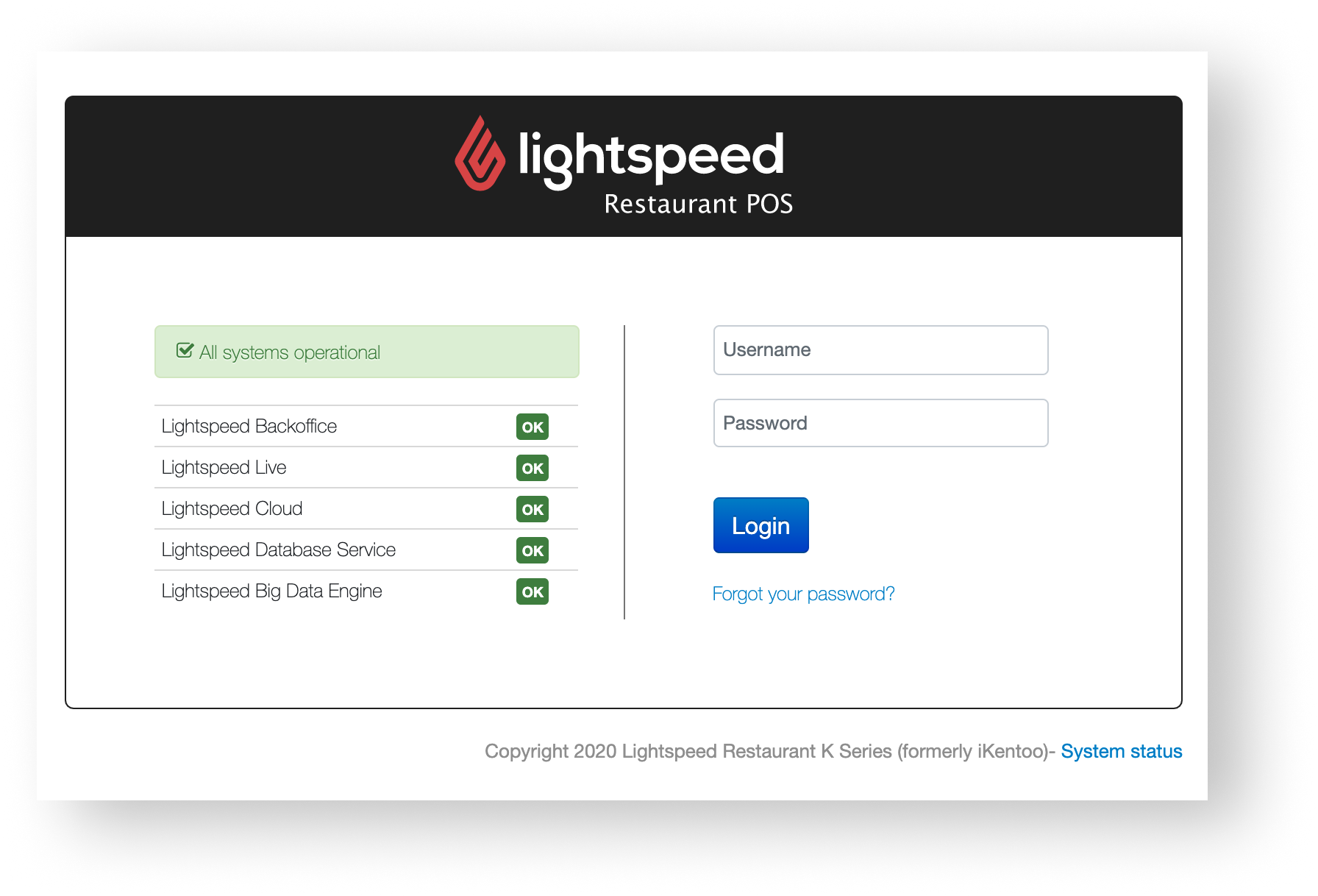Click the Lightspeed Live row label

[x=224, y=467]
